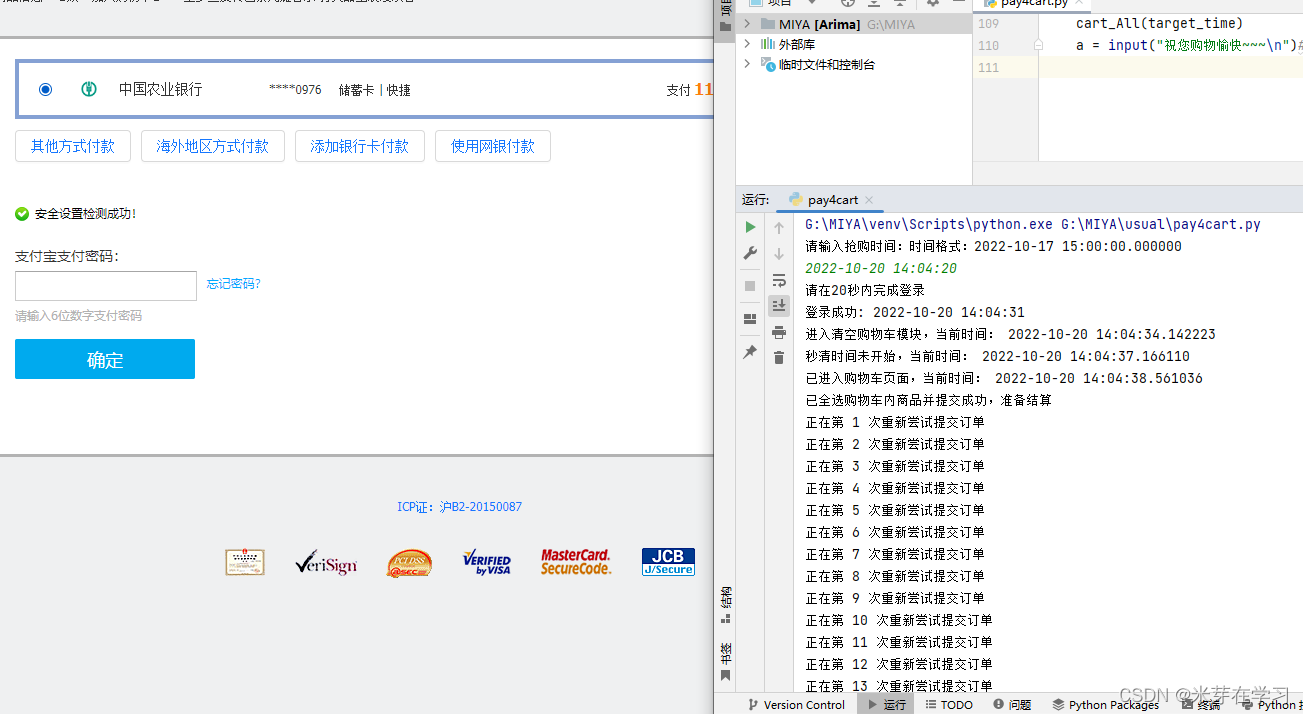Rerun pay4cart with green play icon
The image size is (1303, 714).
(750, 227)
